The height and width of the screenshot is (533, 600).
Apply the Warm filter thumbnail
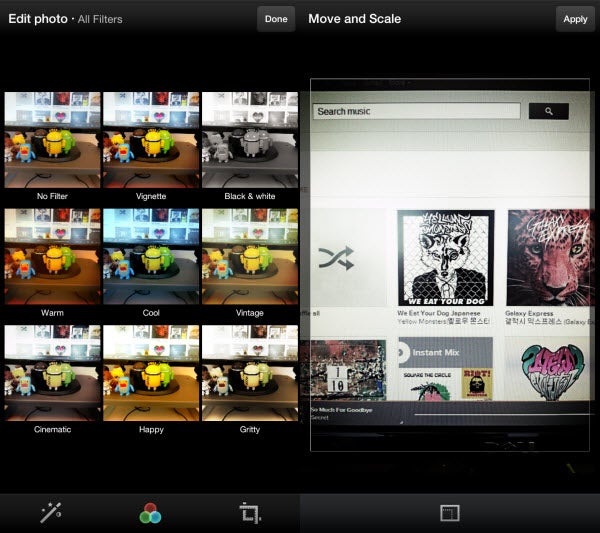pos(52,256)
